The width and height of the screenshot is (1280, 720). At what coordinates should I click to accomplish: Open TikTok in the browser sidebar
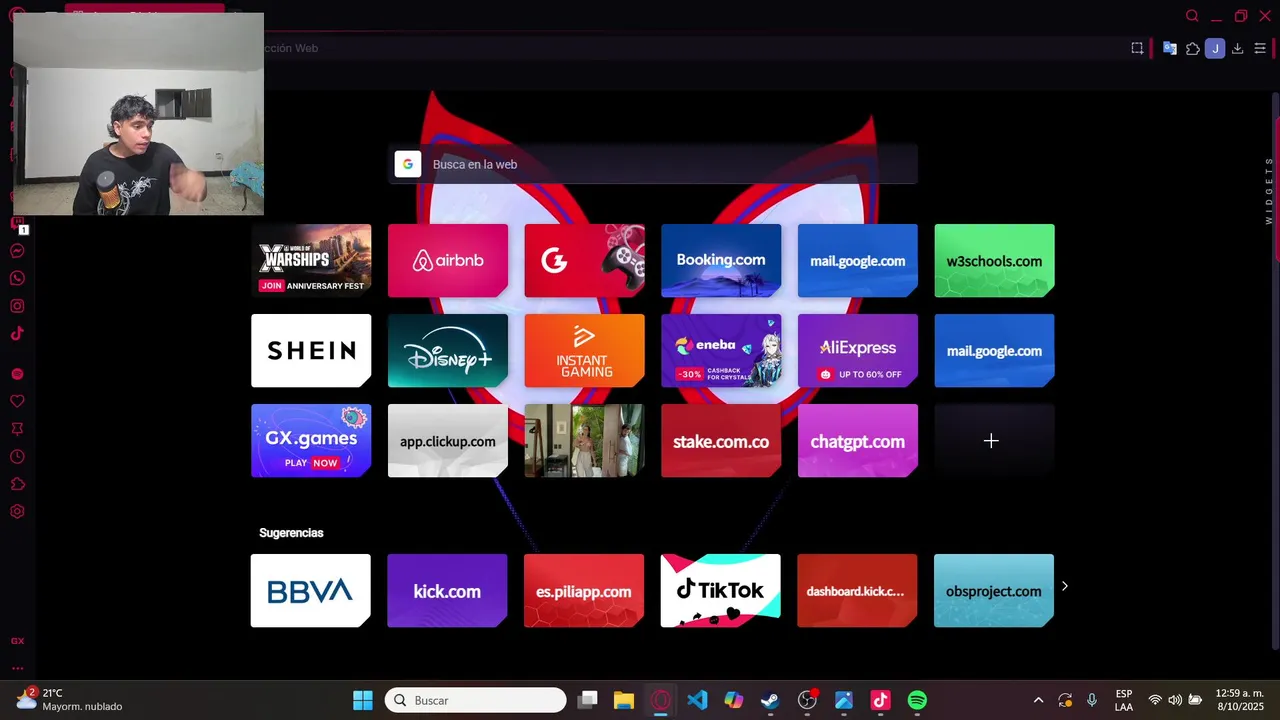(x=17, y=333)
